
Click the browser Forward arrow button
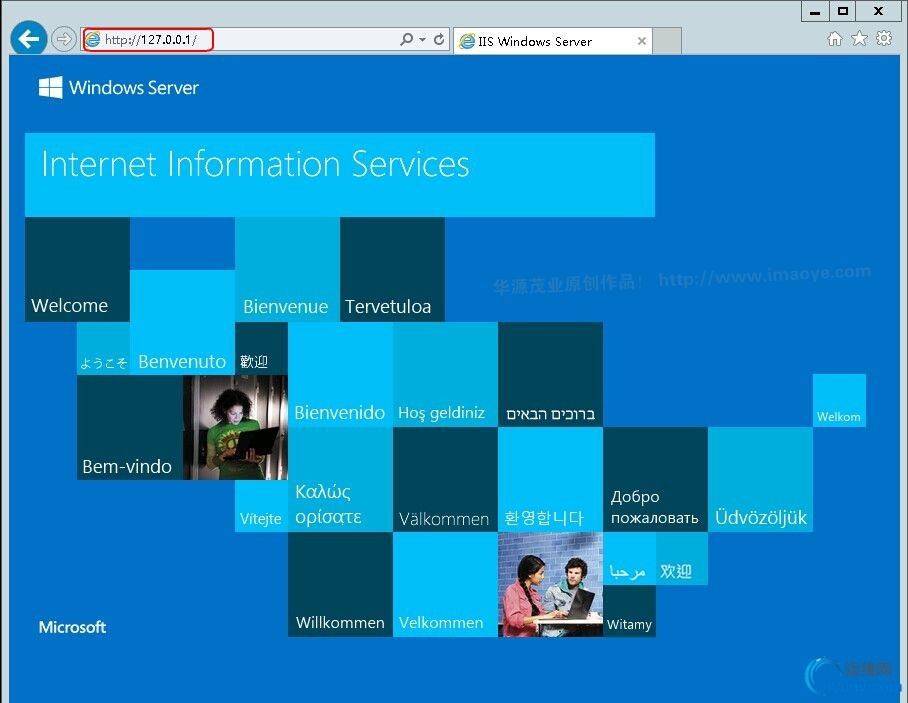pyautogui.click(x=63, y=39)
